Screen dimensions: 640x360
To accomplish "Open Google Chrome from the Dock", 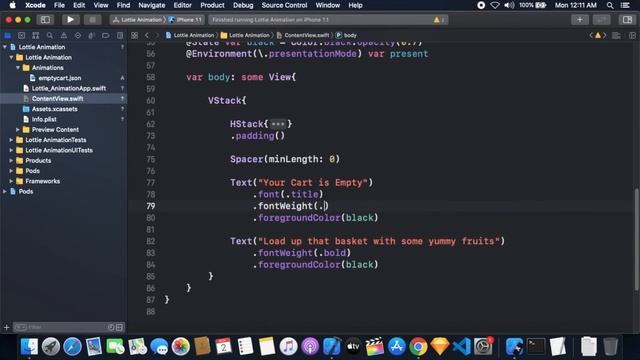I will 418,347.
